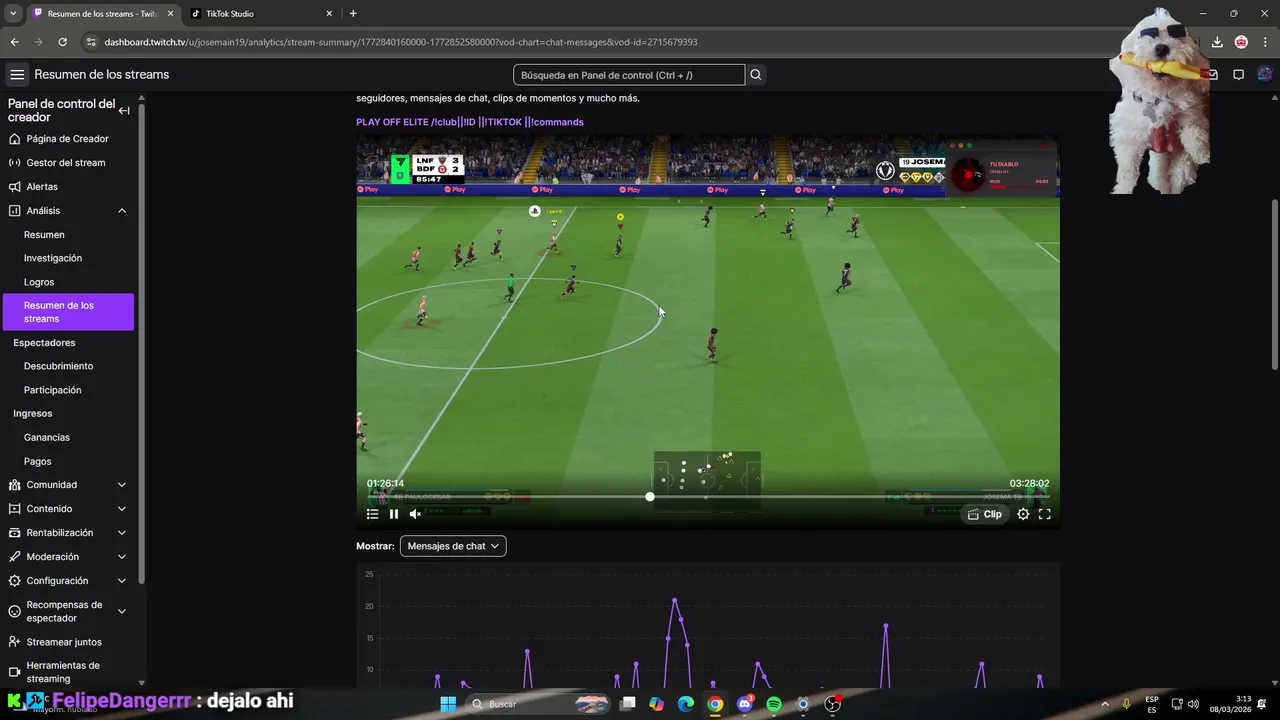Open video player settings gear

tap(1023, 514)
